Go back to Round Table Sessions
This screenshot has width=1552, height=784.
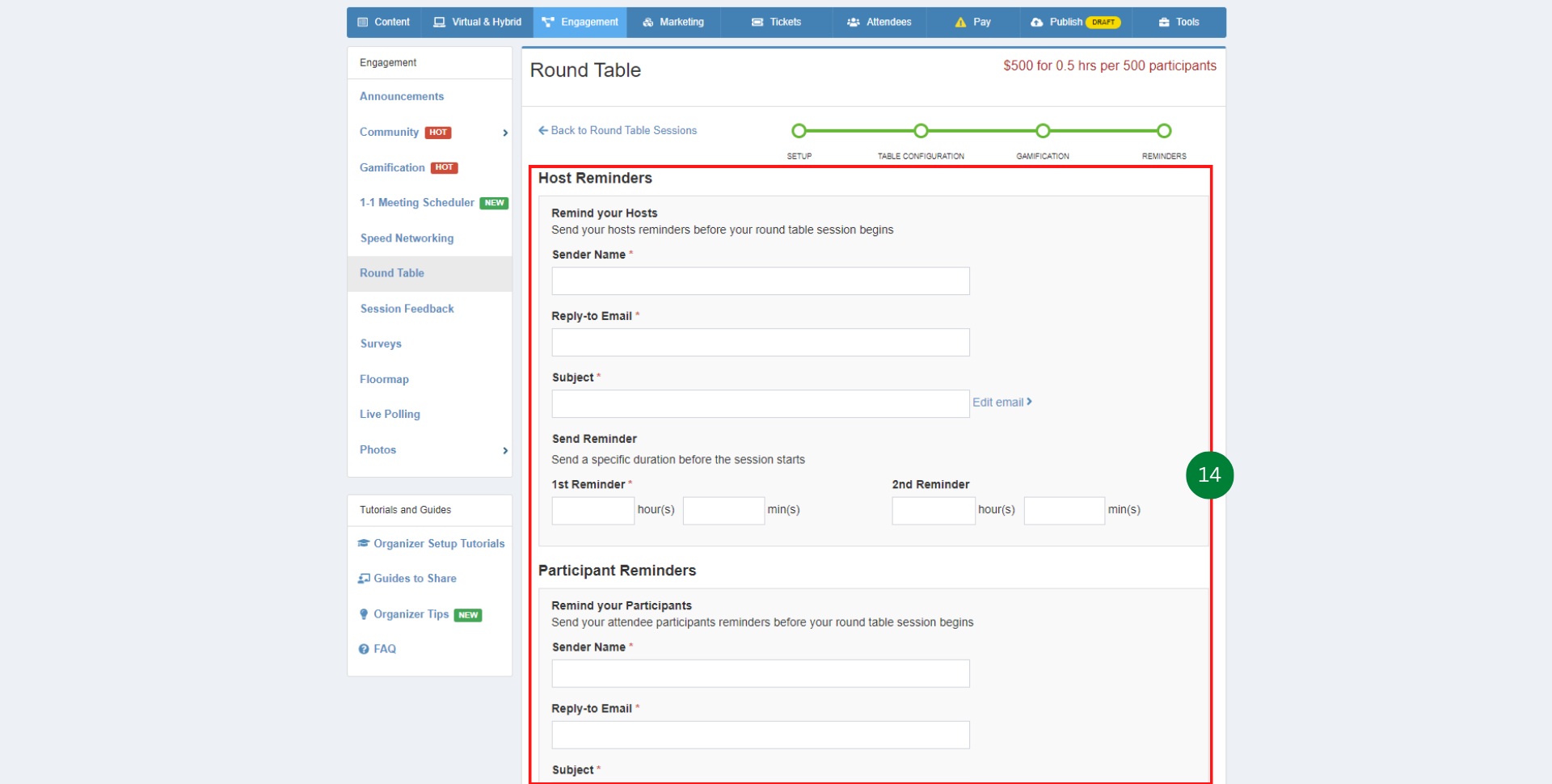coord(618,130)
